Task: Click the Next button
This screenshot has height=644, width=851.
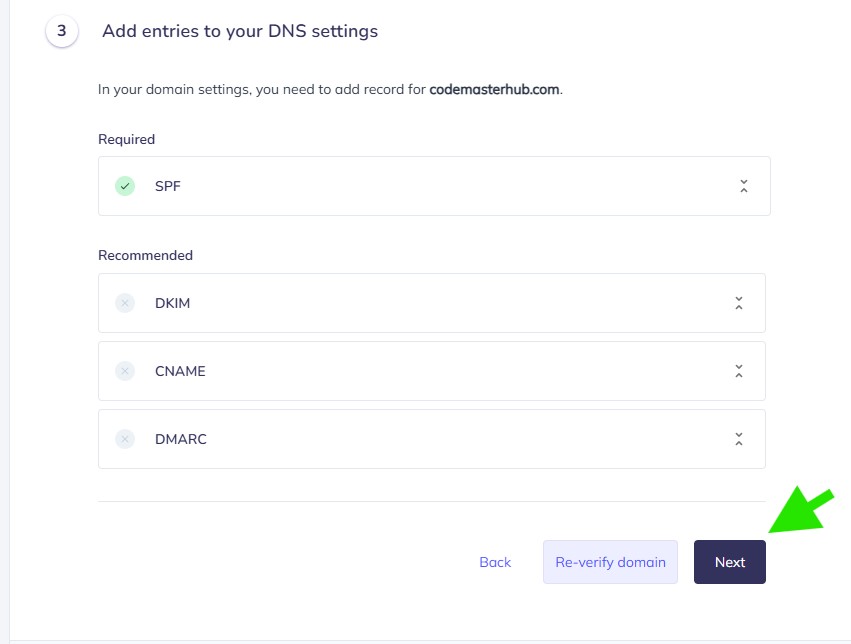Action: coord(730,562)
